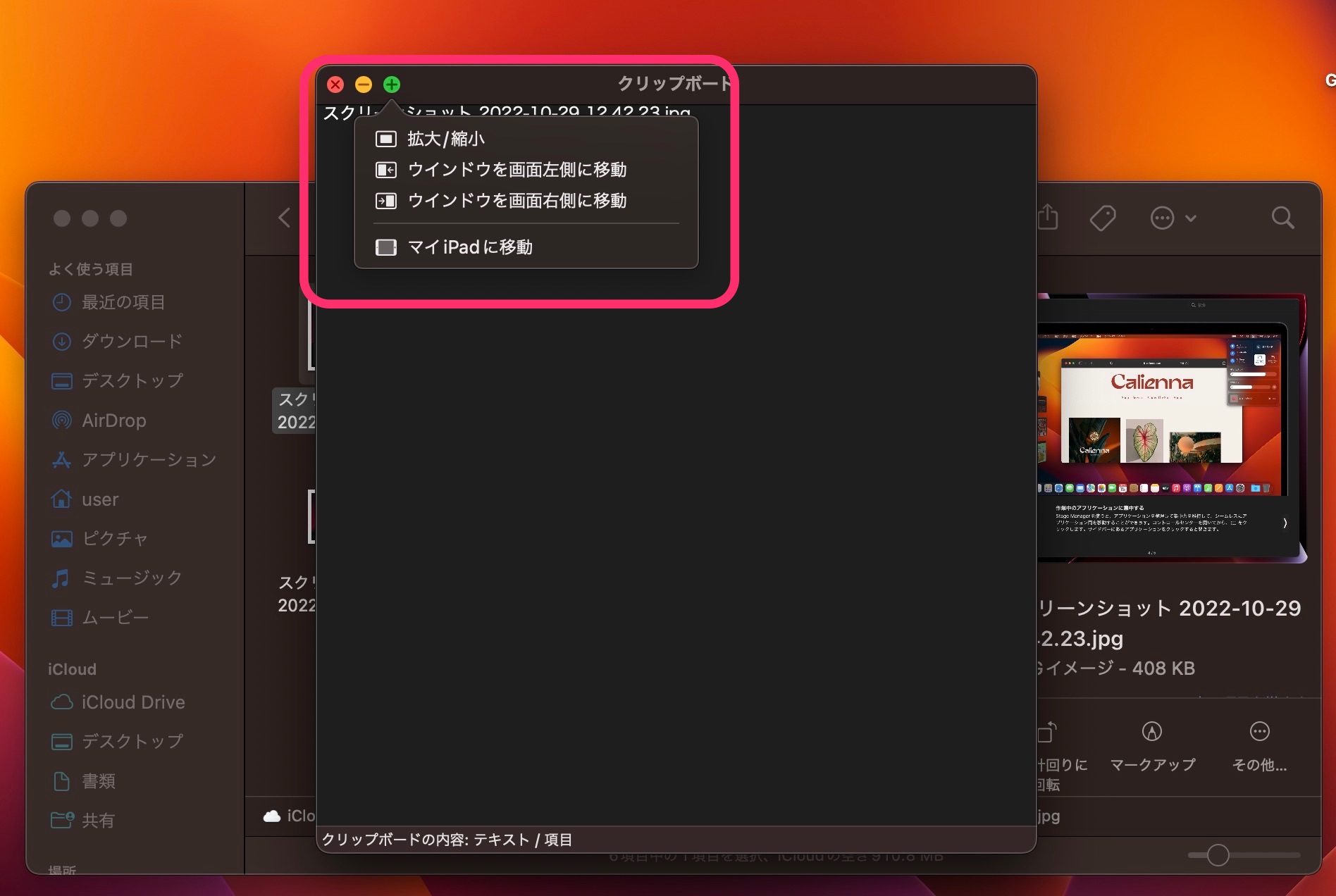Click the クリップボード window title
The width and height of the screenshot is (1336, 896).
pyautogui.click(x=674, y=84)
